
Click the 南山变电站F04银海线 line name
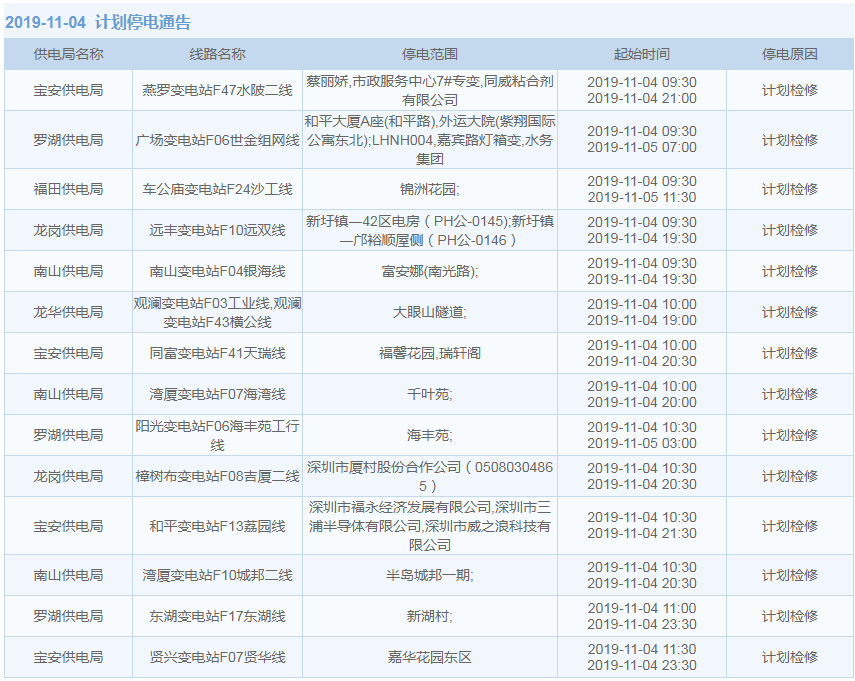point(217,271)
